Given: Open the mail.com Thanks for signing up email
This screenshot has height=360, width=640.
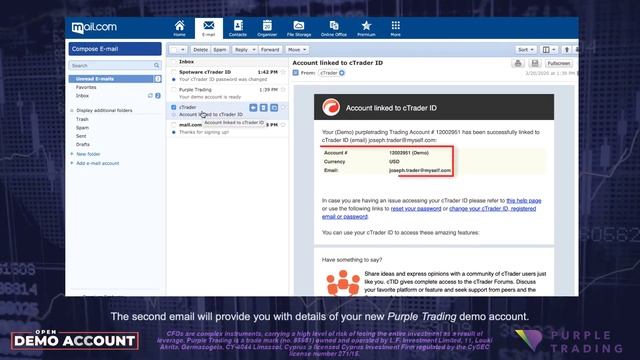Looking at the screenshot, I should click(x=227, y=128).
